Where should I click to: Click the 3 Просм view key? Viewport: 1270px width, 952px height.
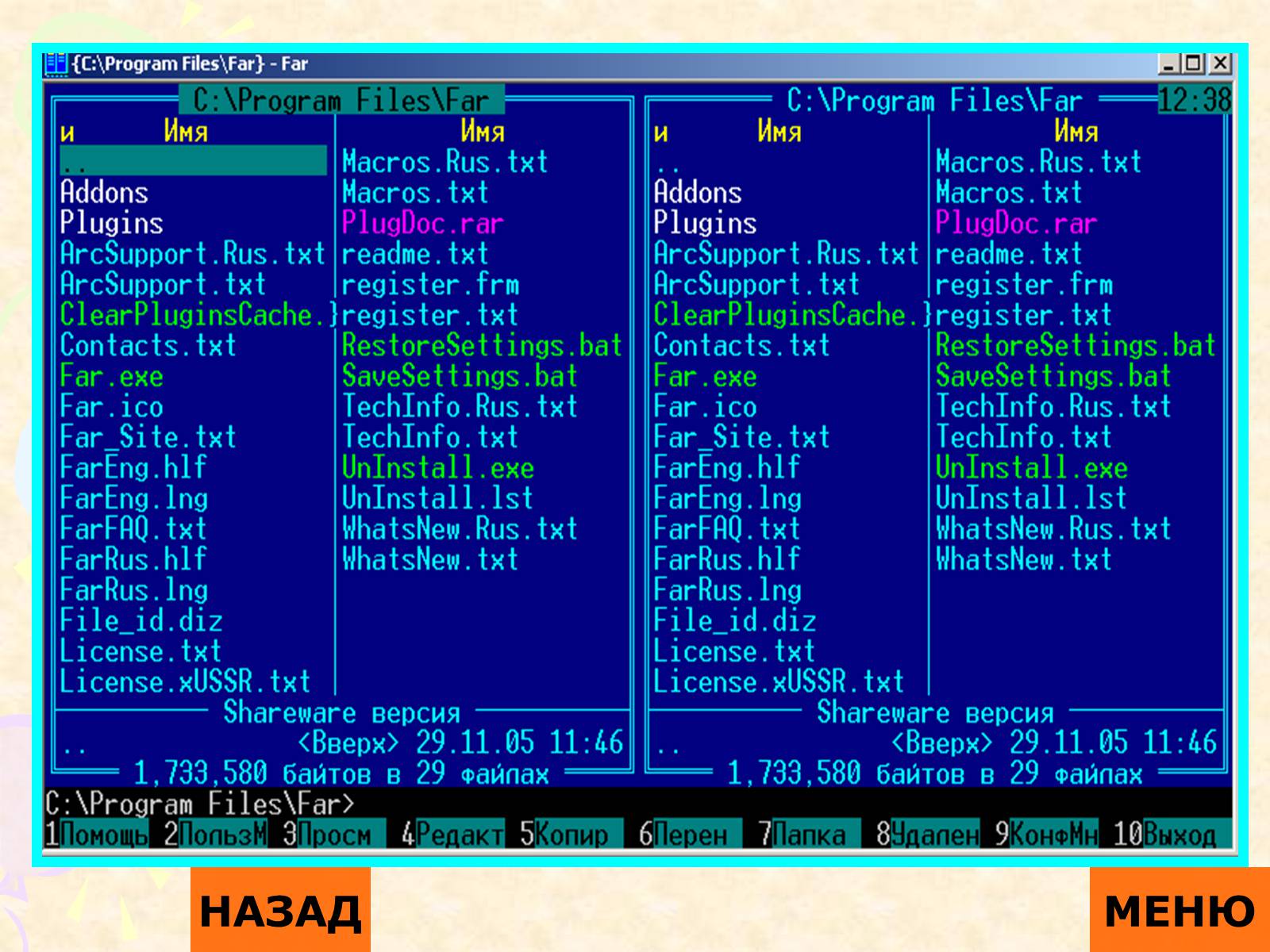pyautogui.click(x=334, y=835)
